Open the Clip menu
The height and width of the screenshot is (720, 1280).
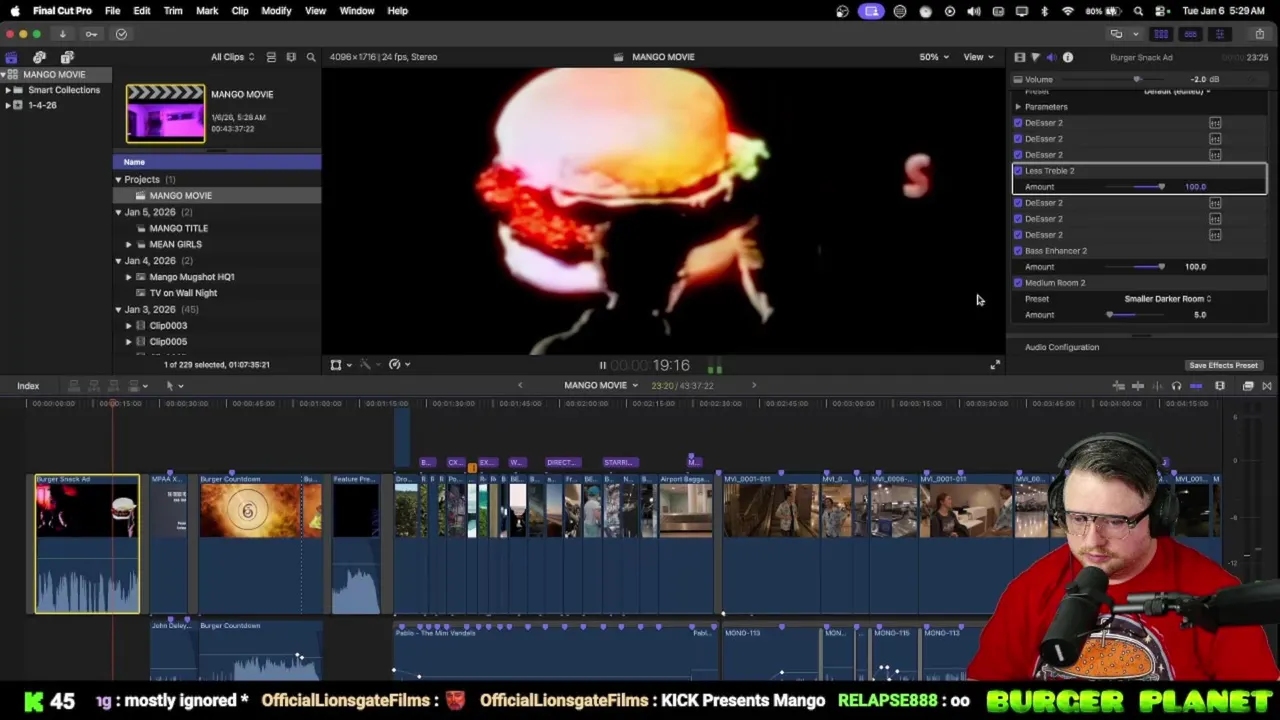point(240,11)
